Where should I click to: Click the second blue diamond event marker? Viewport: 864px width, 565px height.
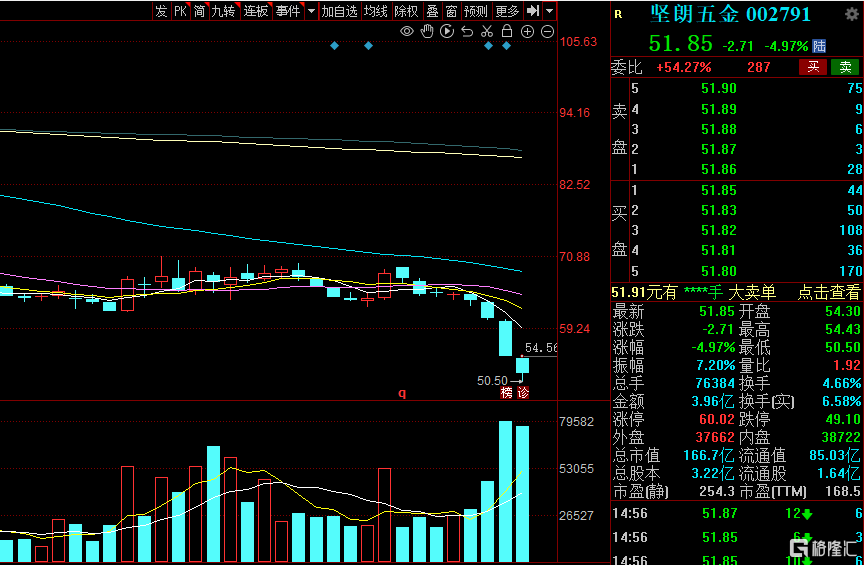pyautogui.click(x=369, y=46)
